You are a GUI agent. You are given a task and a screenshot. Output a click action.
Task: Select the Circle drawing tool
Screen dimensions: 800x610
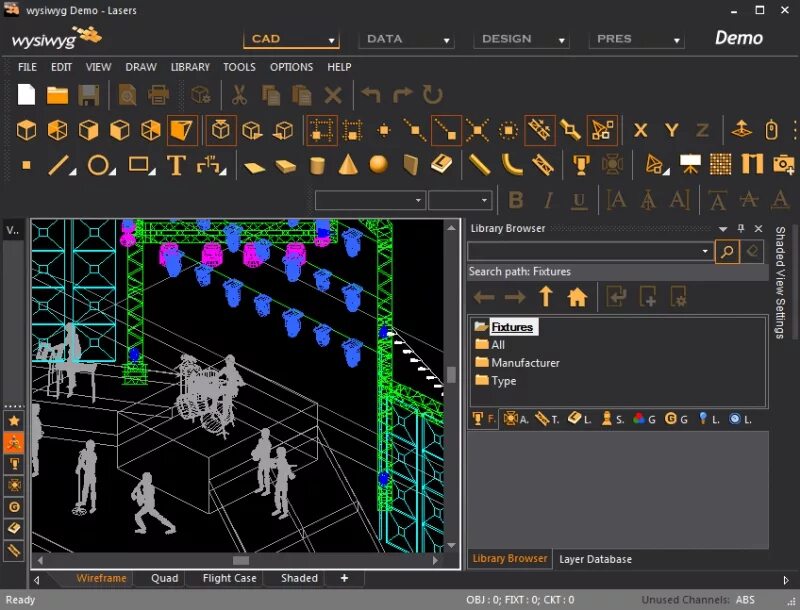tap(98, 165)
